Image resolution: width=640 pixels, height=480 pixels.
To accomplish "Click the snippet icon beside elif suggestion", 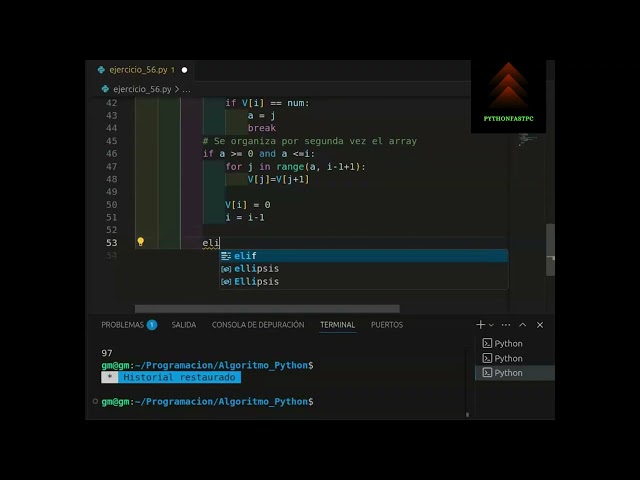I will tap(226, 256).
